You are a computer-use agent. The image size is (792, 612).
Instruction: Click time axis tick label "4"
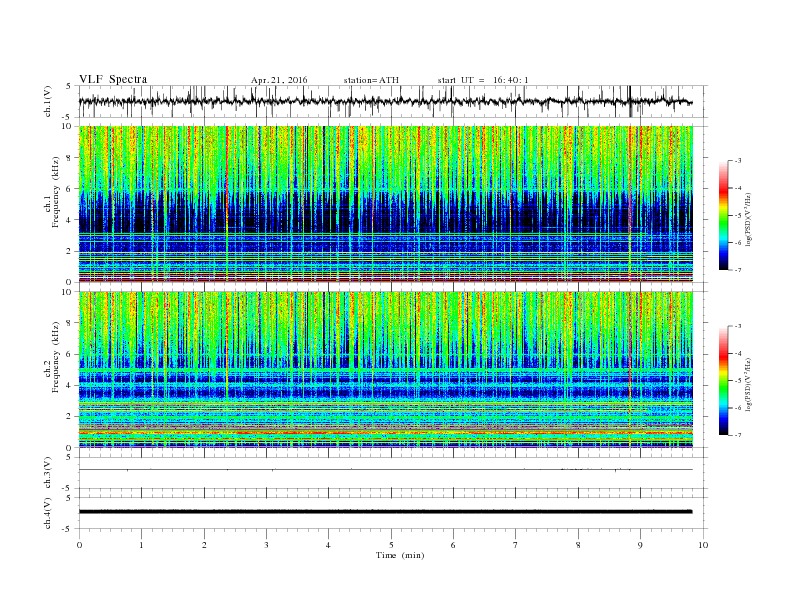pyautogui.click(x=328, y=545)
